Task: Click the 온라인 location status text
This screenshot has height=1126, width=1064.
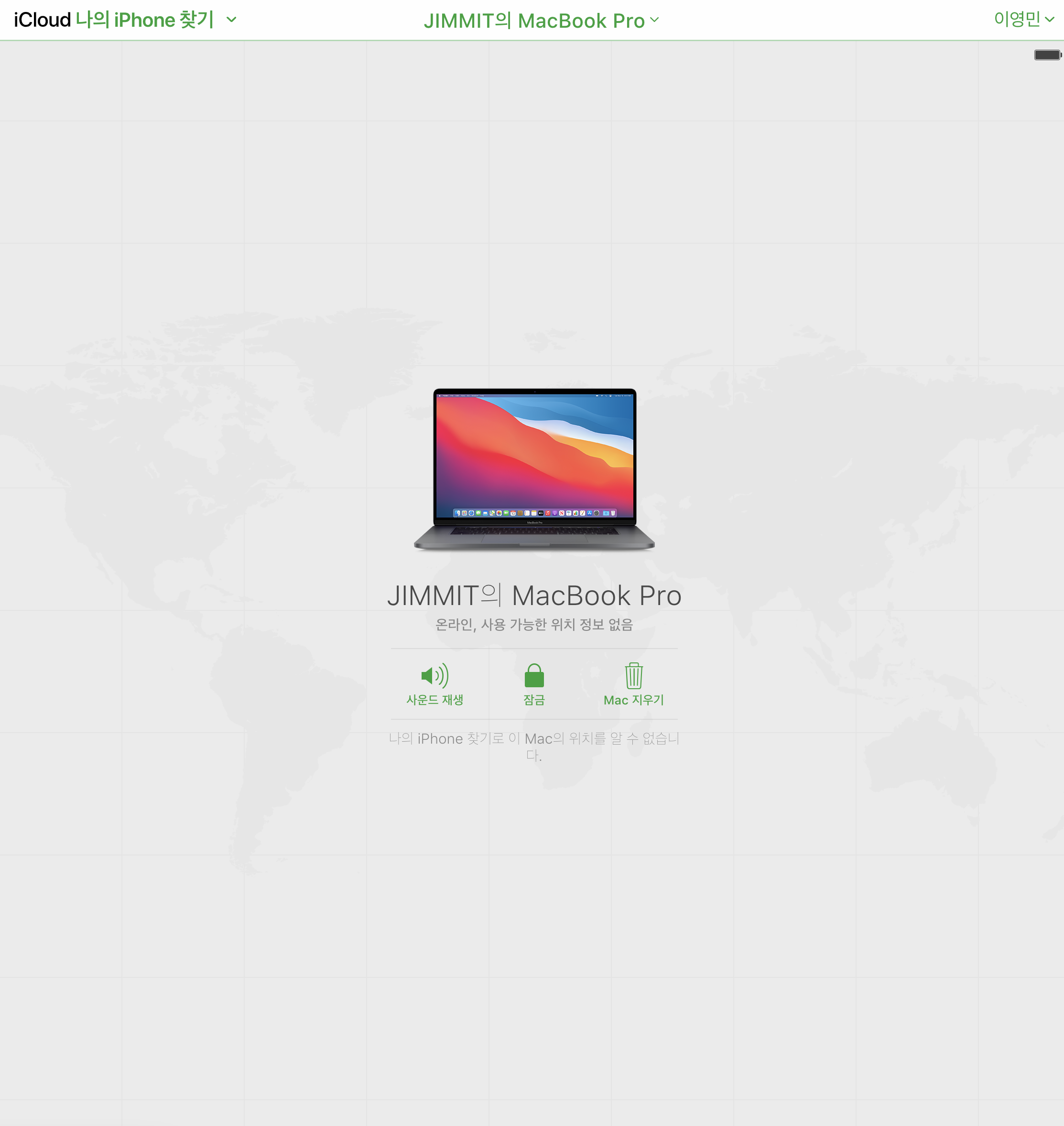Action: 534,625
